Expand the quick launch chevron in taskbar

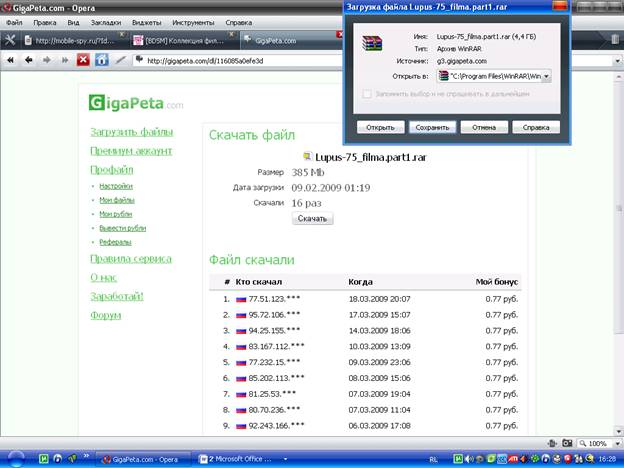point(86,456)
